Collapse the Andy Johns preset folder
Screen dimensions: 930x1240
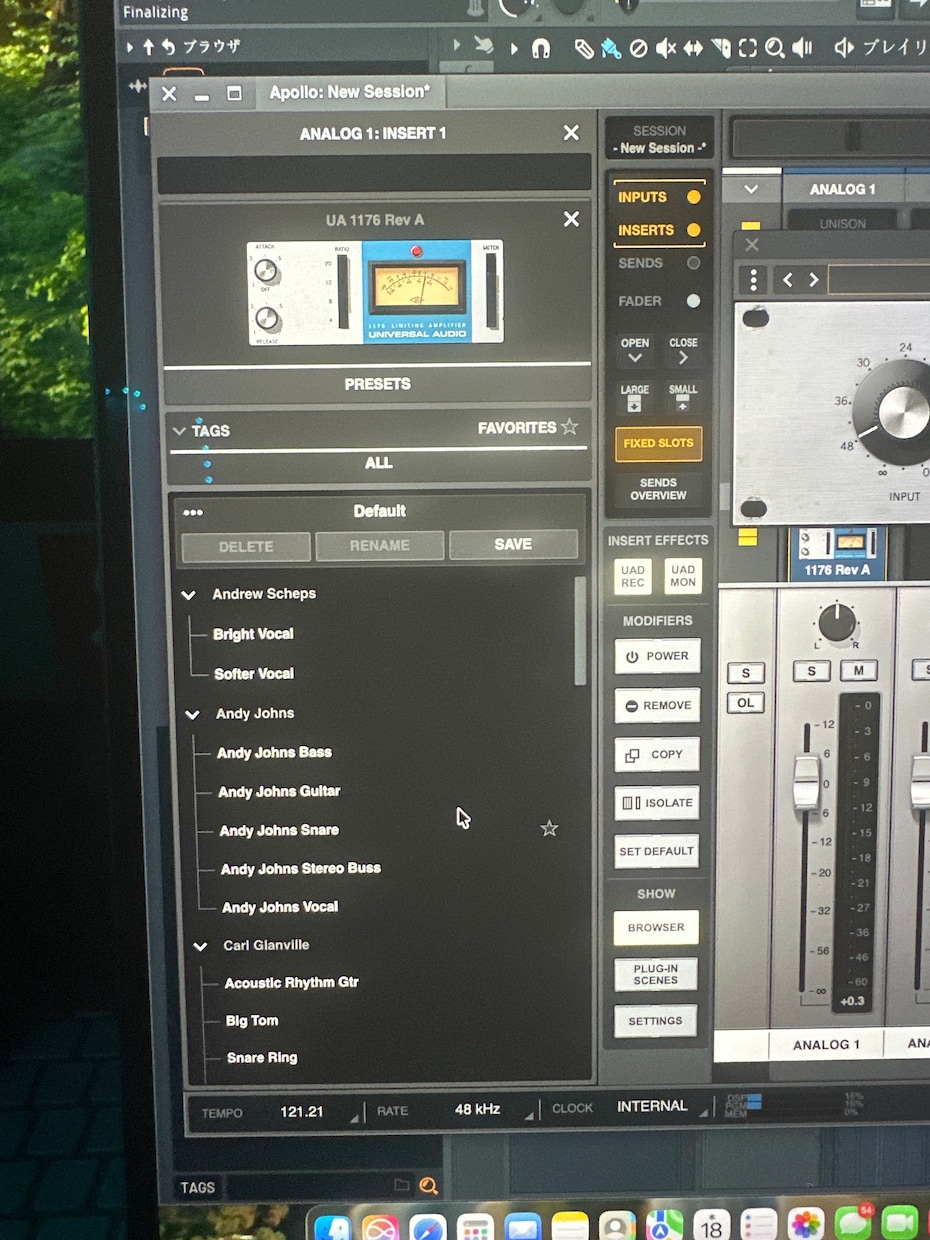pyautogui.click(x=192, y=714)
